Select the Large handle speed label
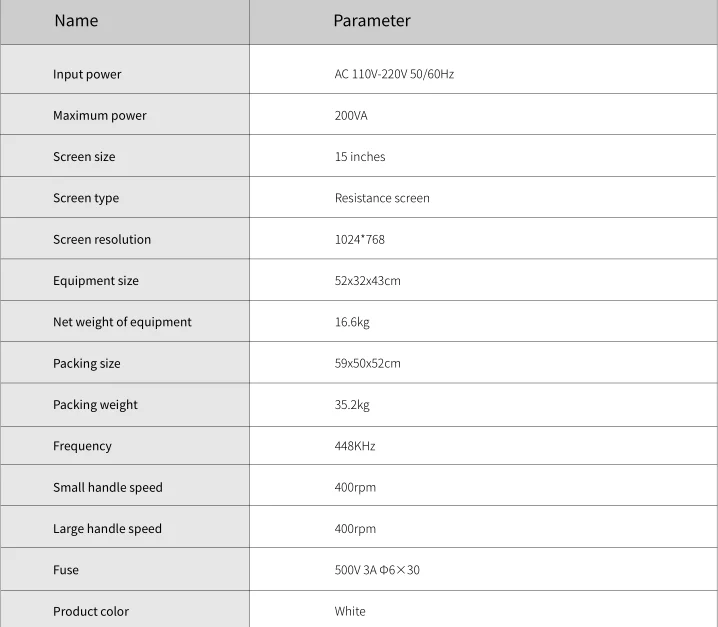The image size is (718, 627). tap(108, 529)
